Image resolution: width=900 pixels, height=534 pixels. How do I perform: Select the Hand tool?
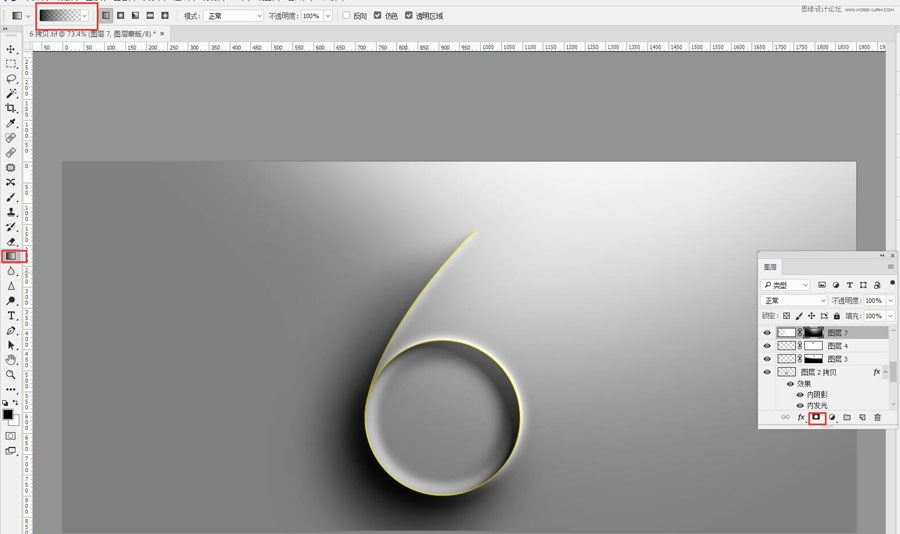(x=10, y=360)
